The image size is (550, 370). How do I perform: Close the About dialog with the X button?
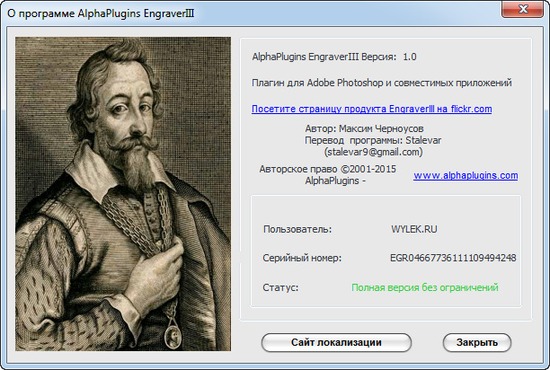[523, 8]
